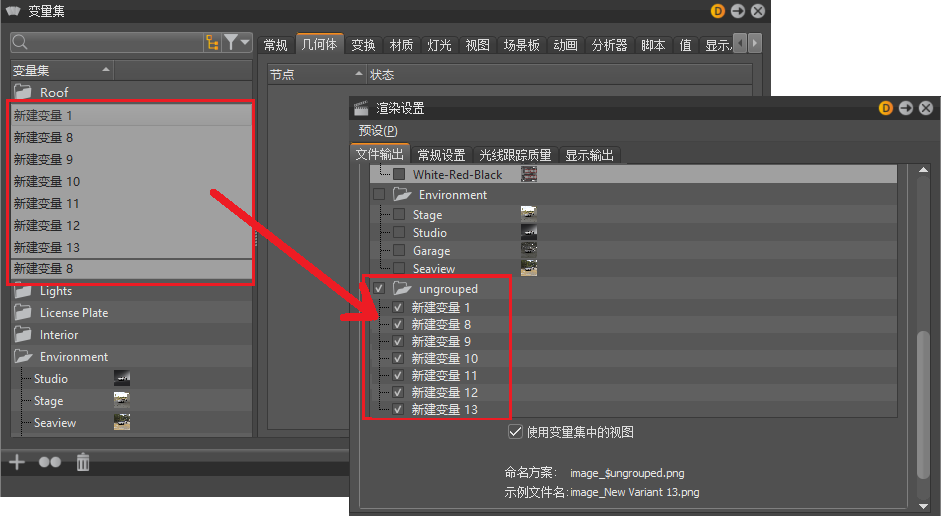941x516 pixels.
Task: Click the render settings vertical scrollbar thumb
Action: coord(924,405)
